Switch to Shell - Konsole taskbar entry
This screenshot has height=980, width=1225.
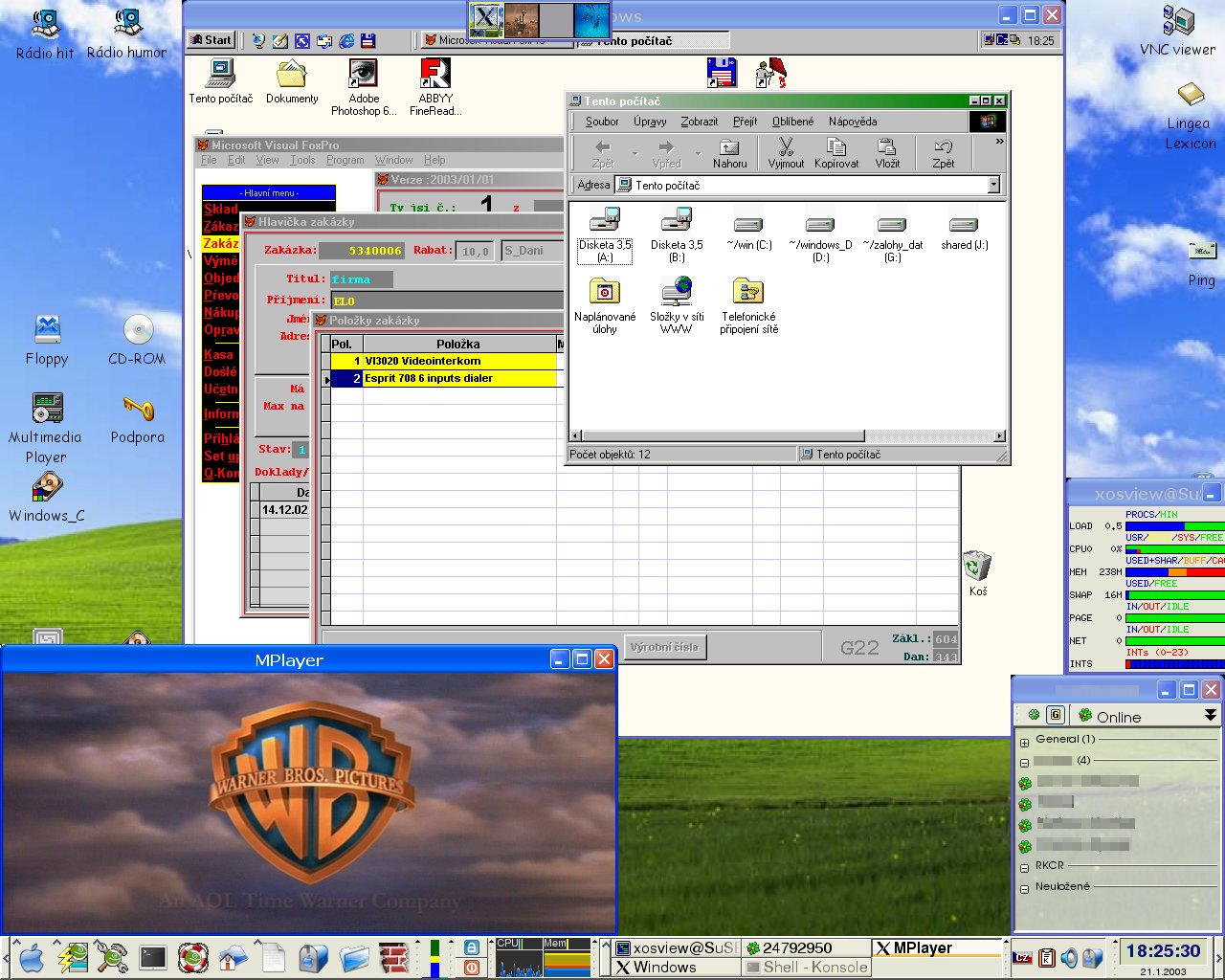[x=807, y=967]
